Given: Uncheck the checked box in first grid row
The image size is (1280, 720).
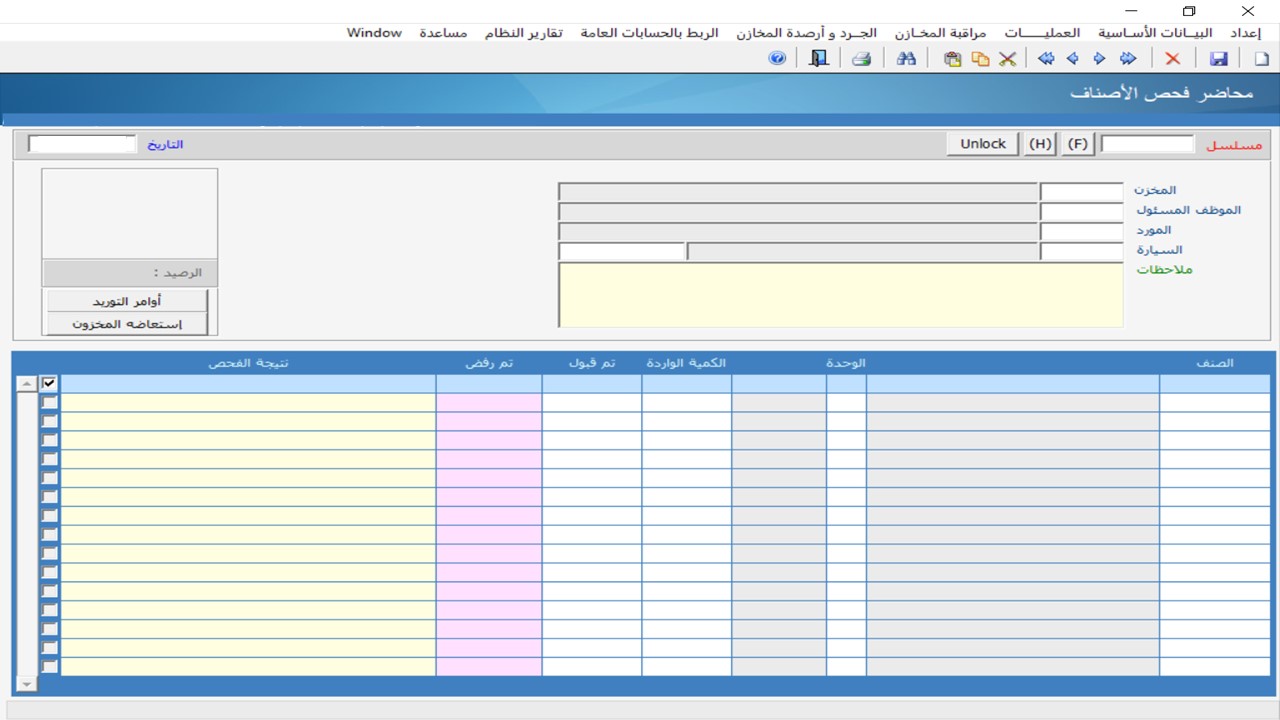Looking at the screenshot, I should coord(49,383).
